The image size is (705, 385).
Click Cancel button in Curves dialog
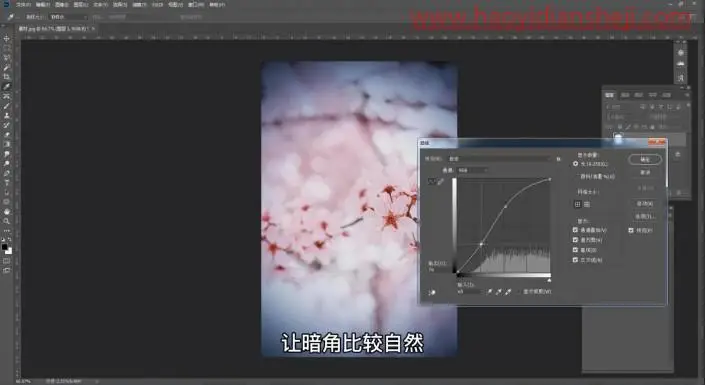(x=645, y=172)
